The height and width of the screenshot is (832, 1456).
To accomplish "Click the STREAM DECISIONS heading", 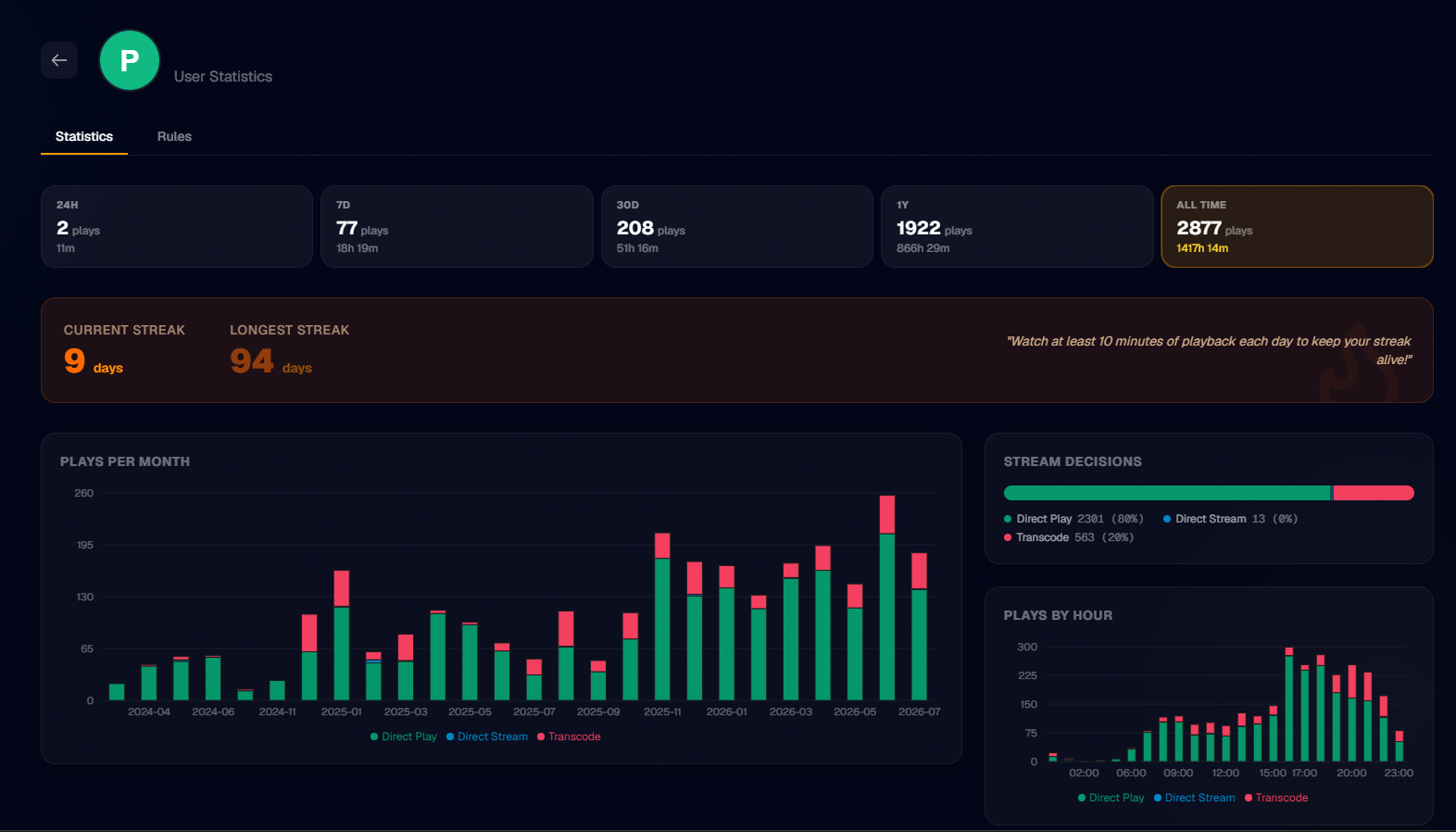I will pyautogui.click(x=1073, y=461).
